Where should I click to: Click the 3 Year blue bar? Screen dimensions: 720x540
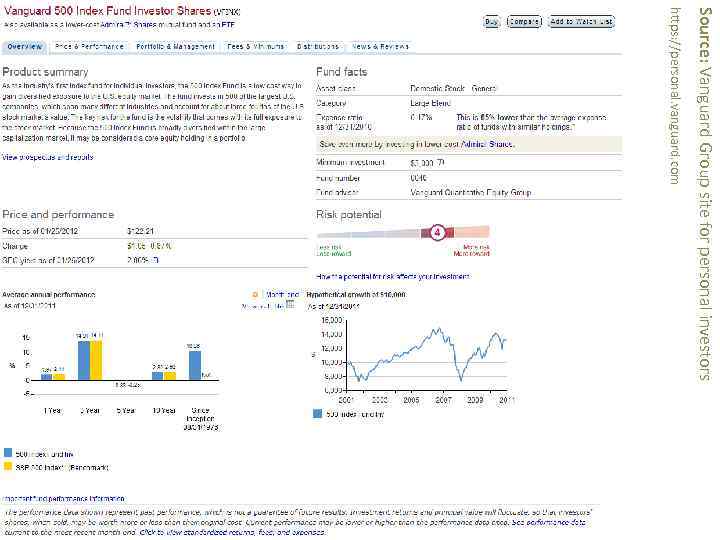[x=84, y=360]
